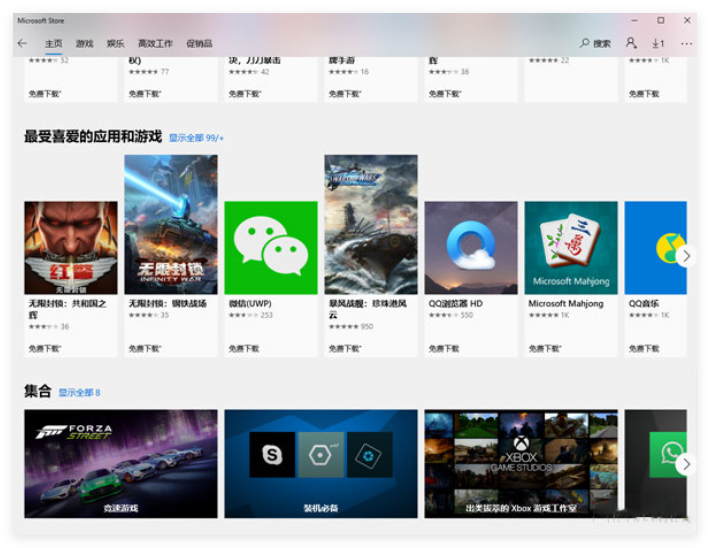Select the 免费下载 under QQ音乐
Viewport: 710px width, 548px height.
tap(644, 348)
